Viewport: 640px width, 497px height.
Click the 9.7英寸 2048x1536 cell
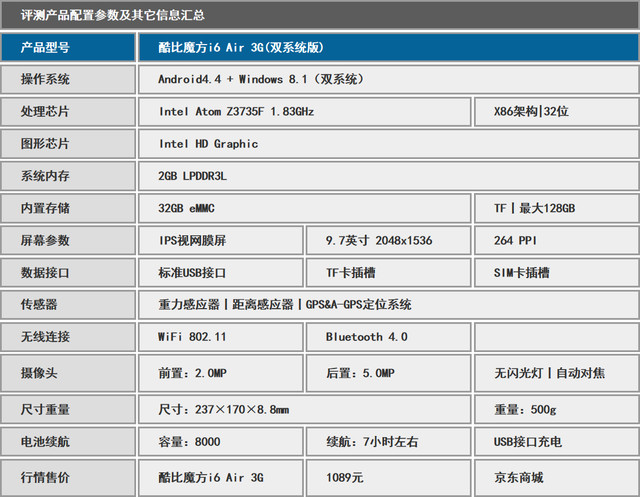(x=389, y=240)
